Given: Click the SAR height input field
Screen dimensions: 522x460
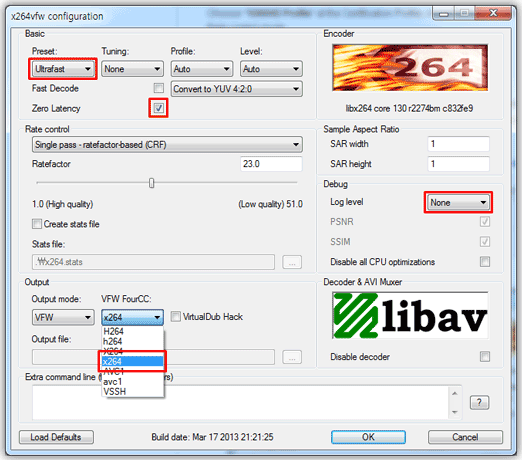Looking at the screenshot, I should point(458,164).
